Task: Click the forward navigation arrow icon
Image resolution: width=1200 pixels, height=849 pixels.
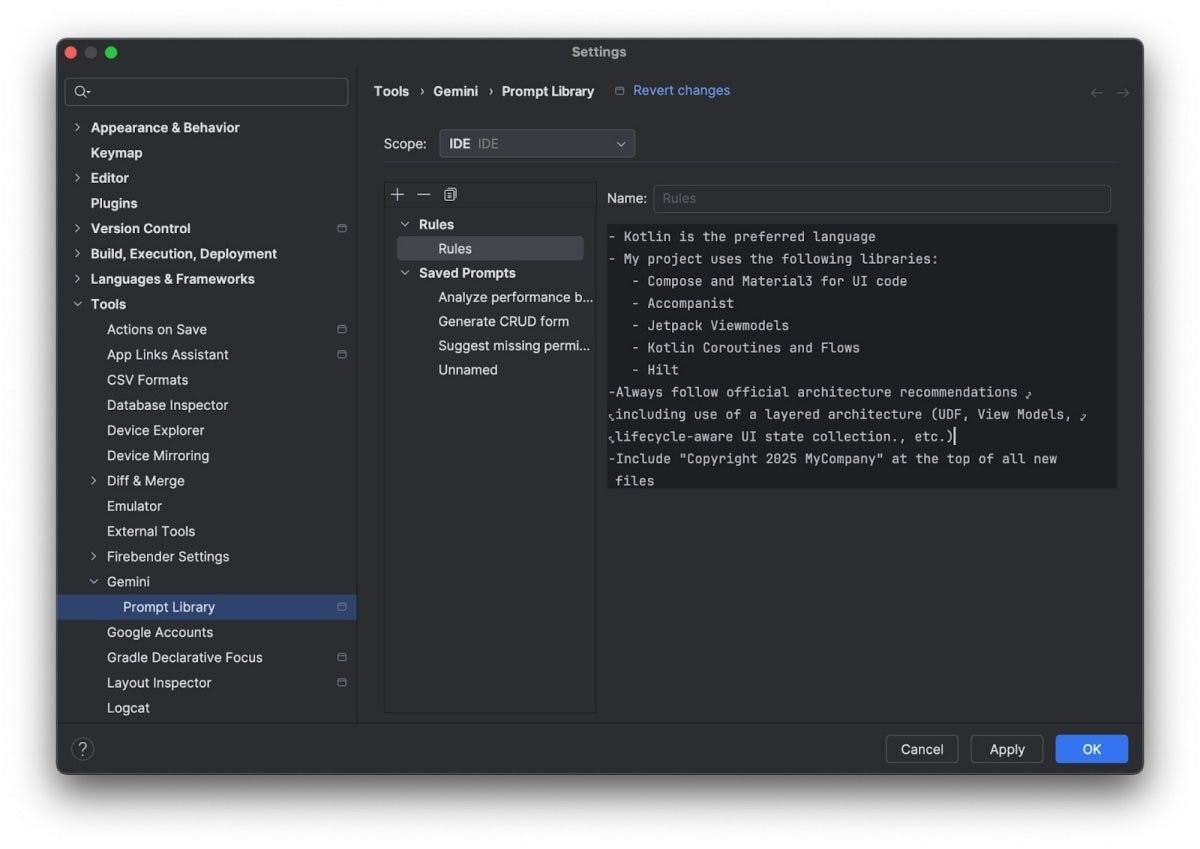Action: click(1123, 92)
